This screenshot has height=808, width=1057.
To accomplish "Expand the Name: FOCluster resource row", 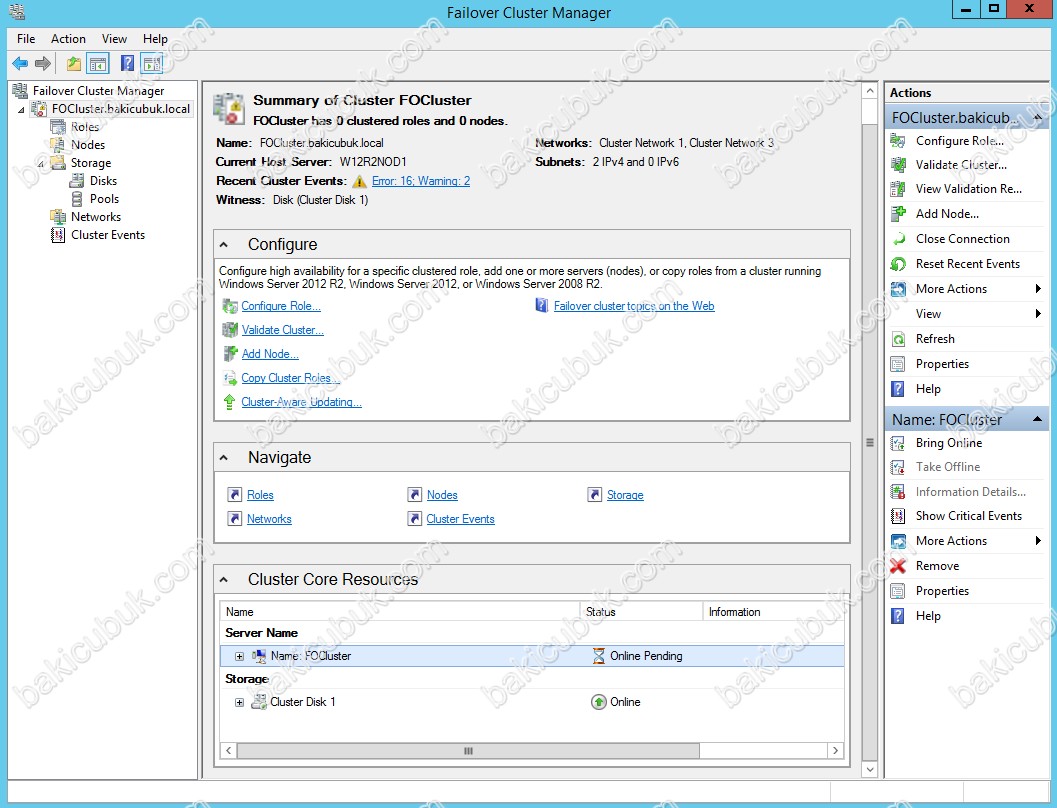I will tap(239, 656).
